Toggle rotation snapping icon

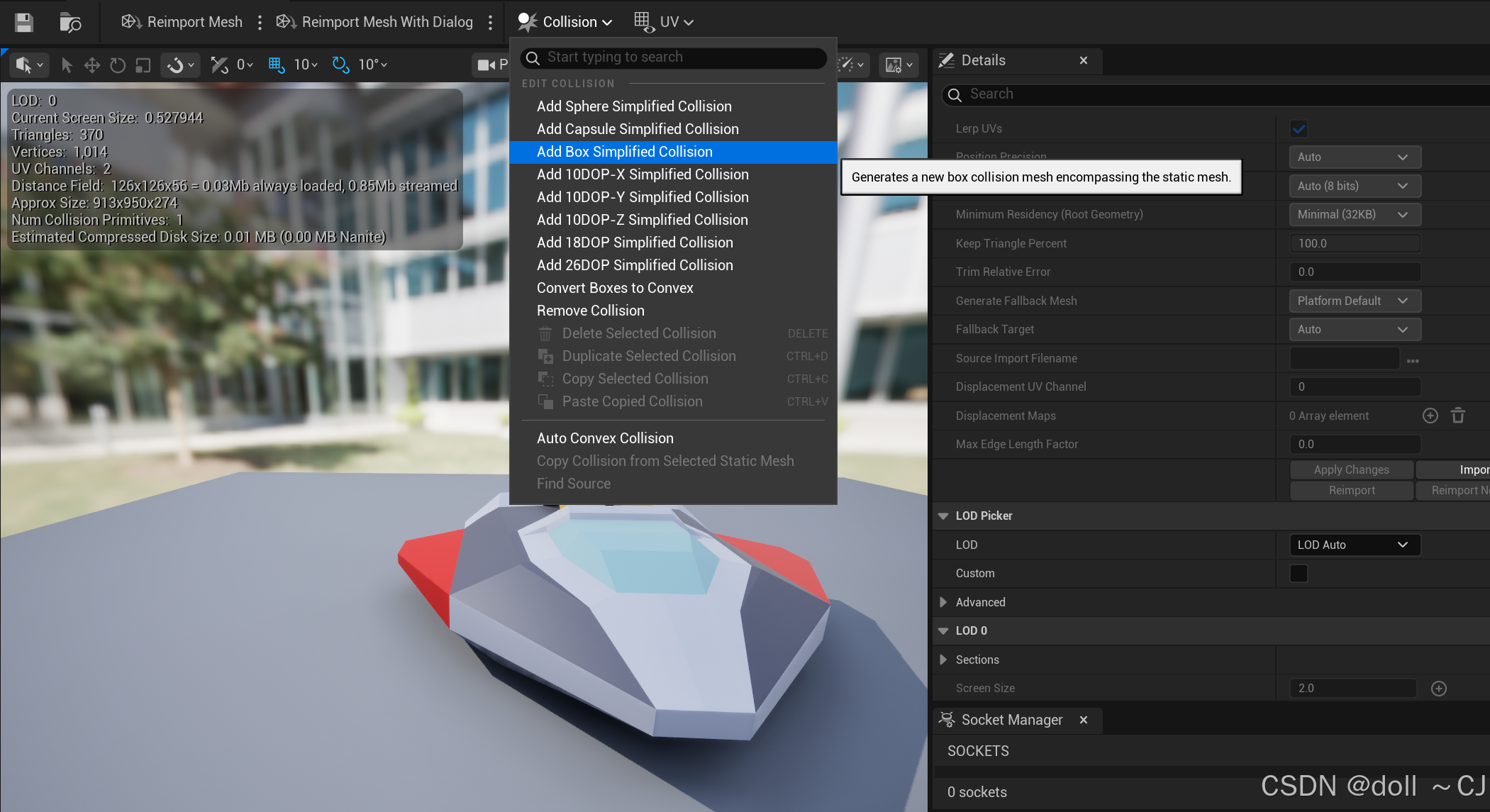point(341,65)
